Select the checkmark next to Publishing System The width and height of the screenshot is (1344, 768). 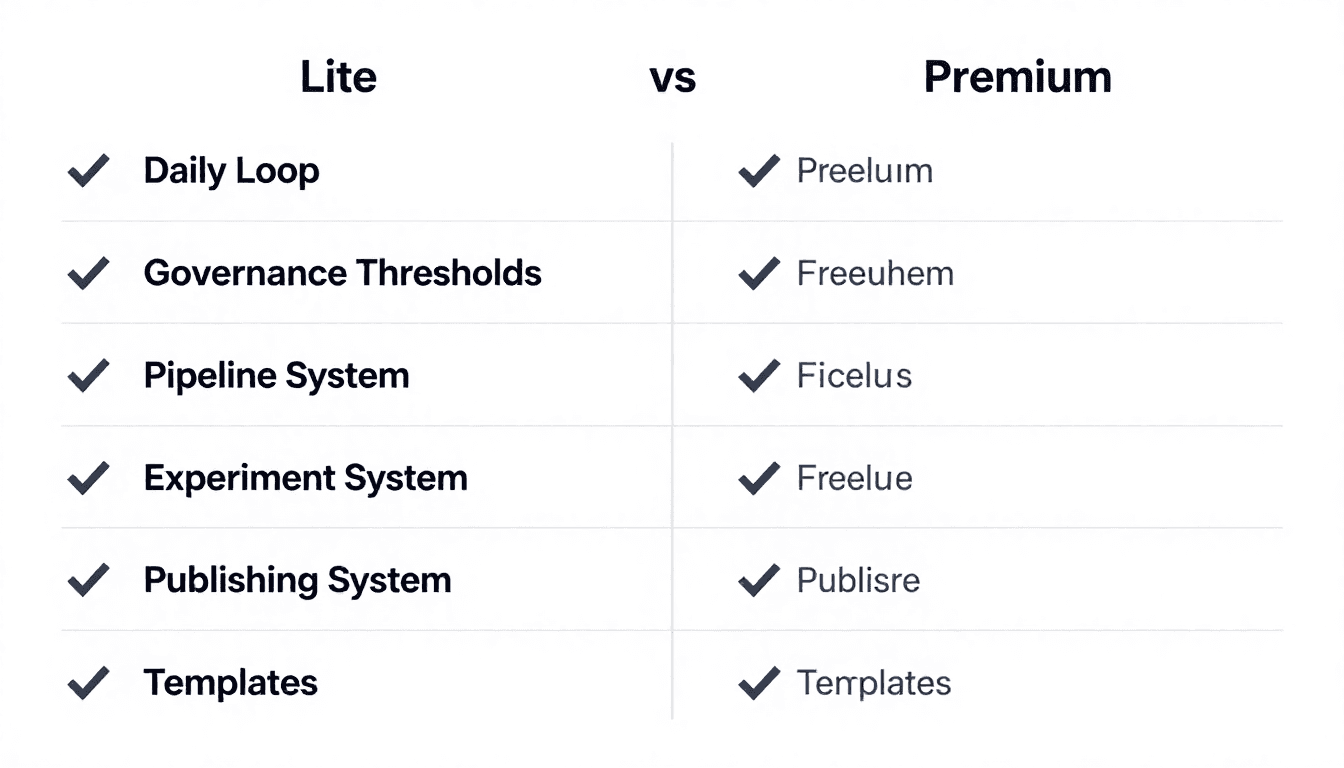88,580
